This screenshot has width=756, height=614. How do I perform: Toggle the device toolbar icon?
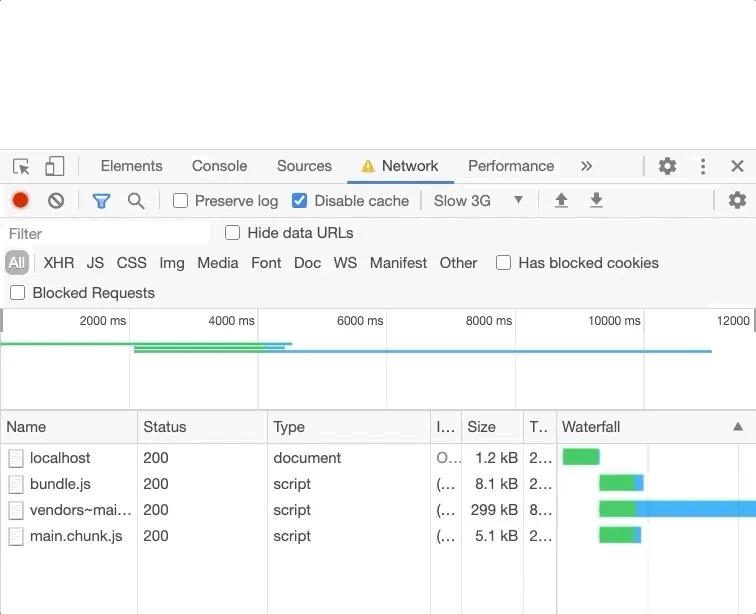(x=55, y=167)
